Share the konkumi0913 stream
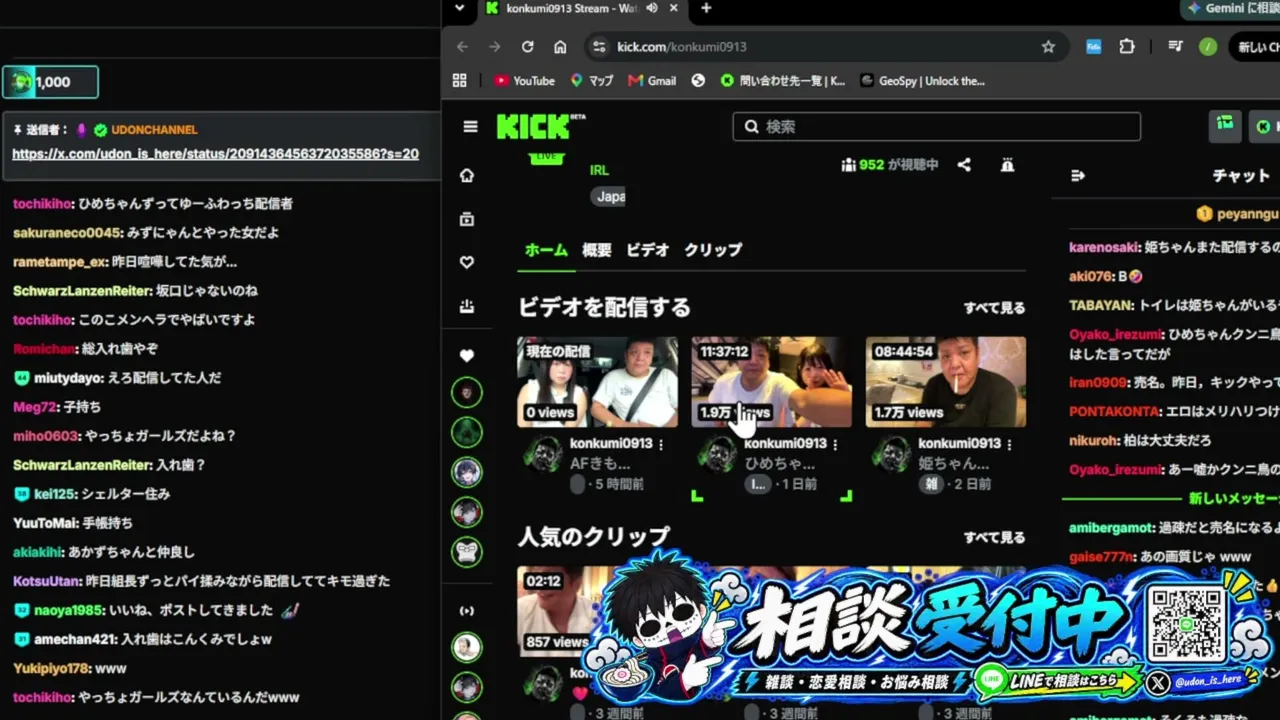This screenshot has width=1280, height=720. [964, 165]
